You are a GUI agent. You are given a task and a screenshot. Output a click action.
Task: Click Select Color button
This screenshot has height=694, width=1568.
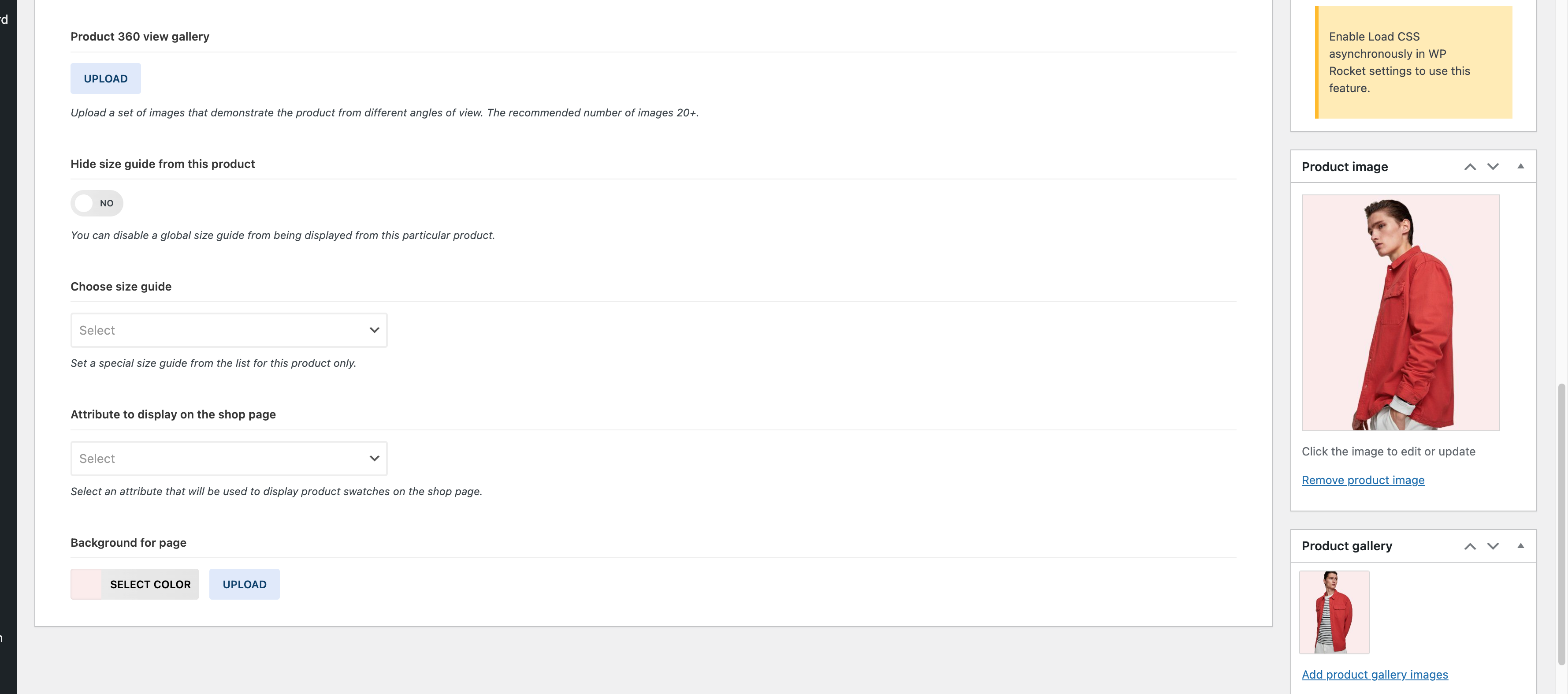pos(150,584)
